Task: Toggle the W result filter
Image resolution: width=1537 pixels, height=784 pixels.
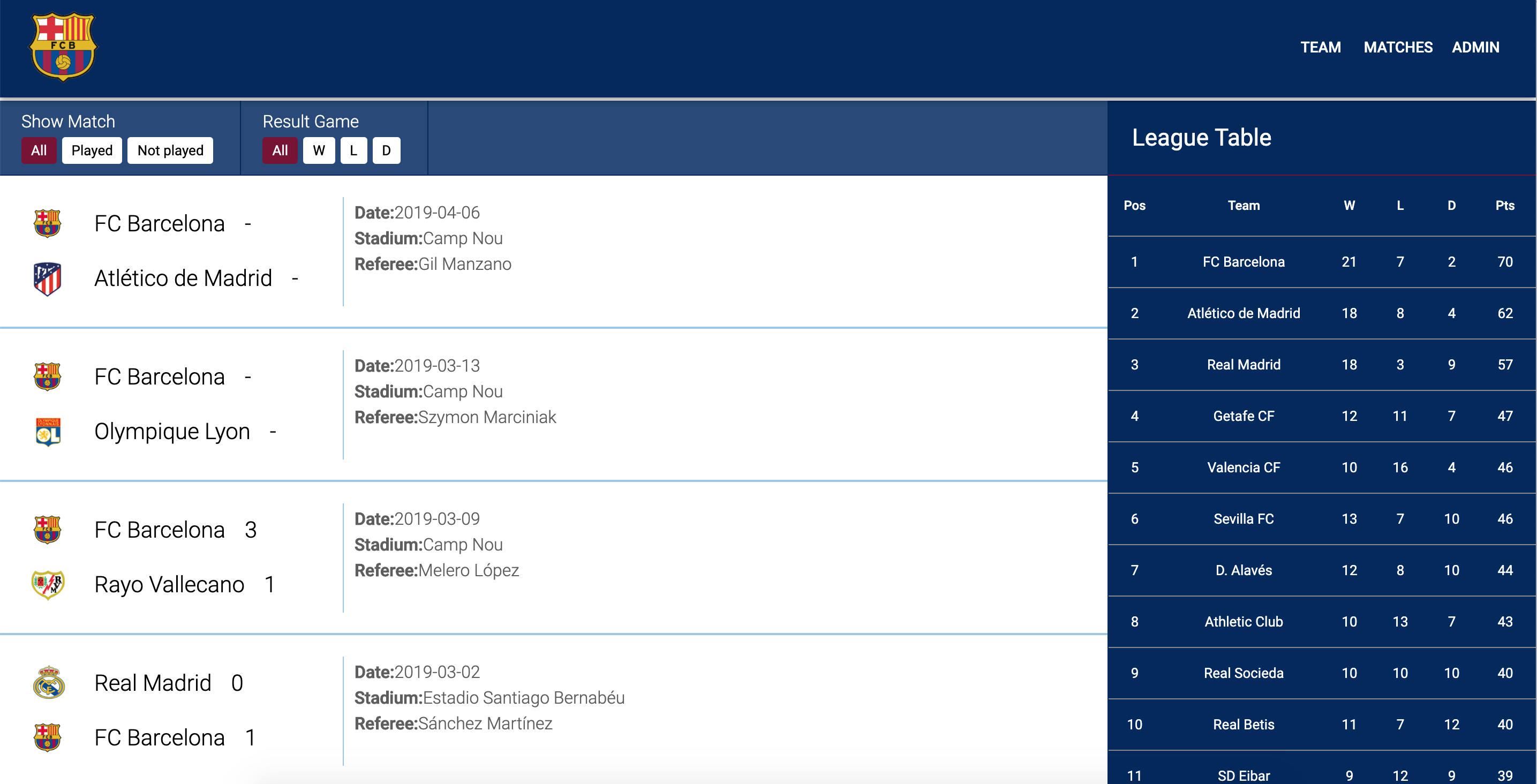Action: point(319,150)
